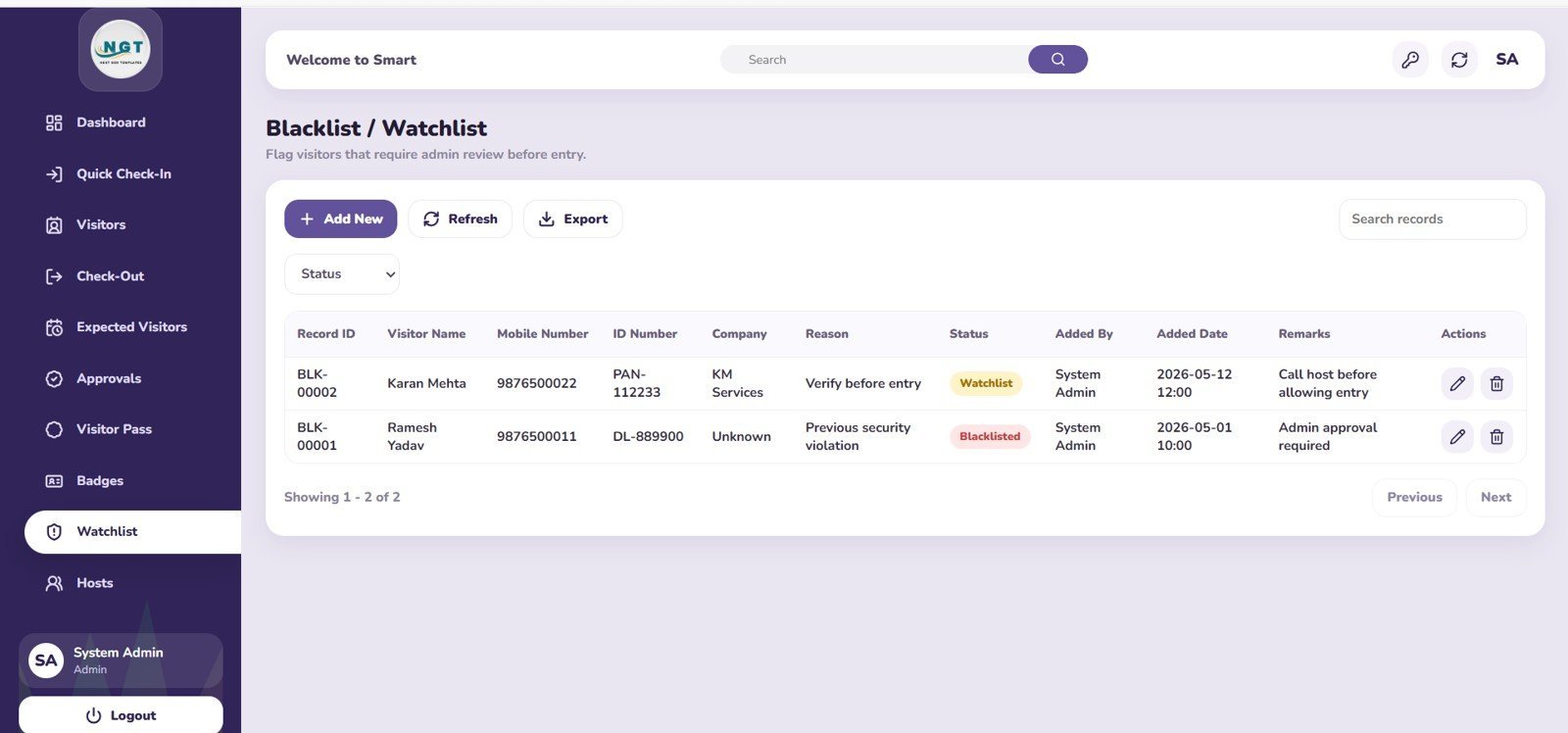Focus the top Search field
The width and height of the screenshot is (1568, 733).
tap(874, 60)
